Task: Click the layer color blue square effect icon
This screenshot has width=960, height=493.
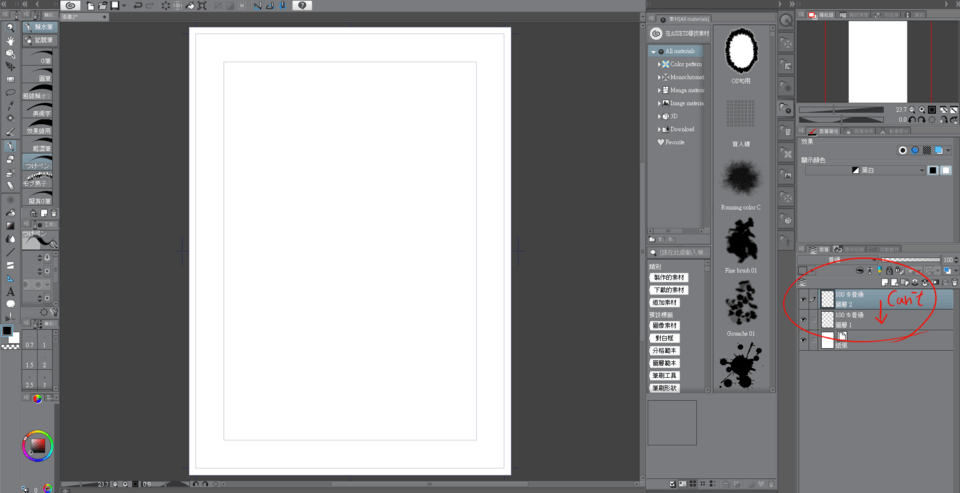Action: point(939,150)
